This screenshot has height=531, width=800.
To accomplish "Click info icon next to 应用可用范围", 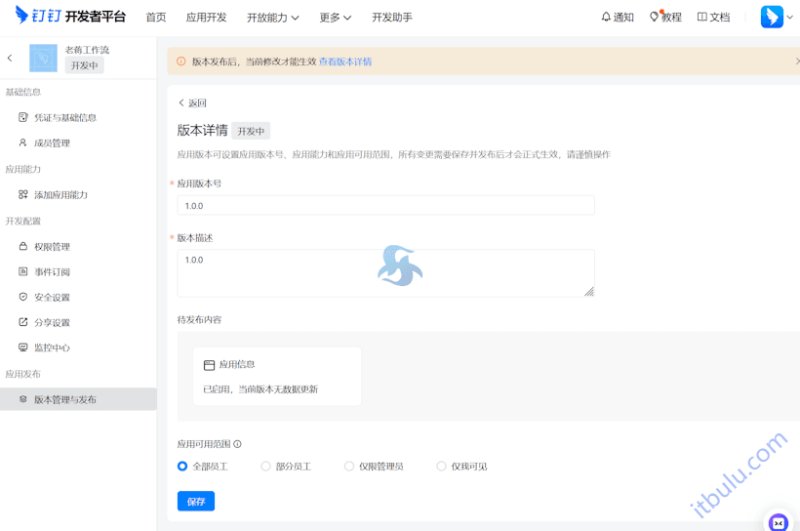I will click(x=237, y=444).
